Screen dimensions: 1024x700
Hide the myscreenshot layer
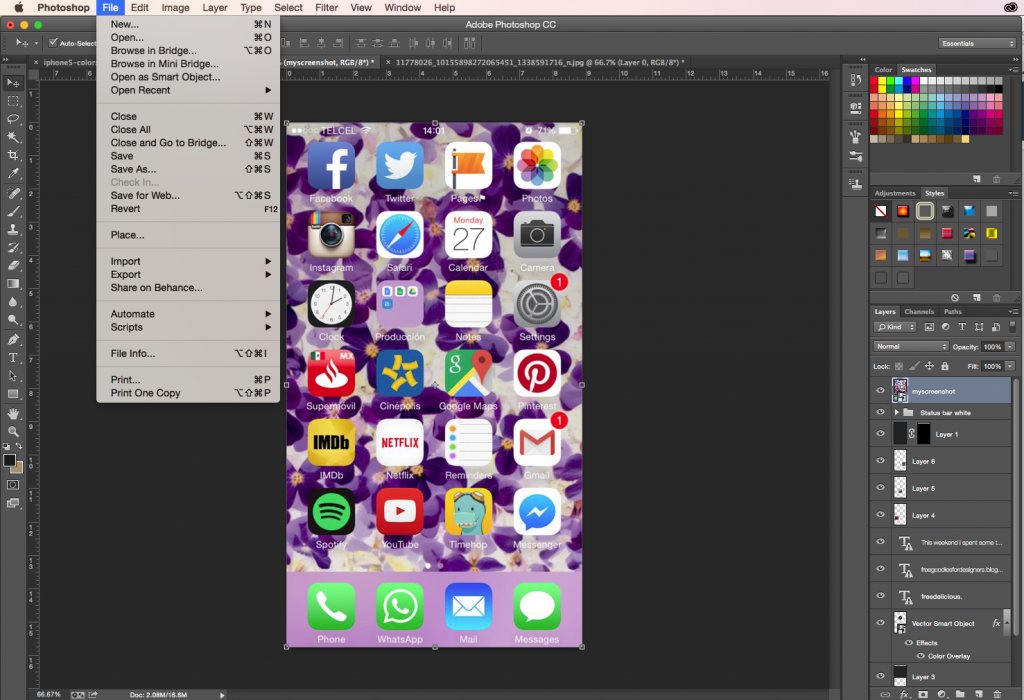880,390
